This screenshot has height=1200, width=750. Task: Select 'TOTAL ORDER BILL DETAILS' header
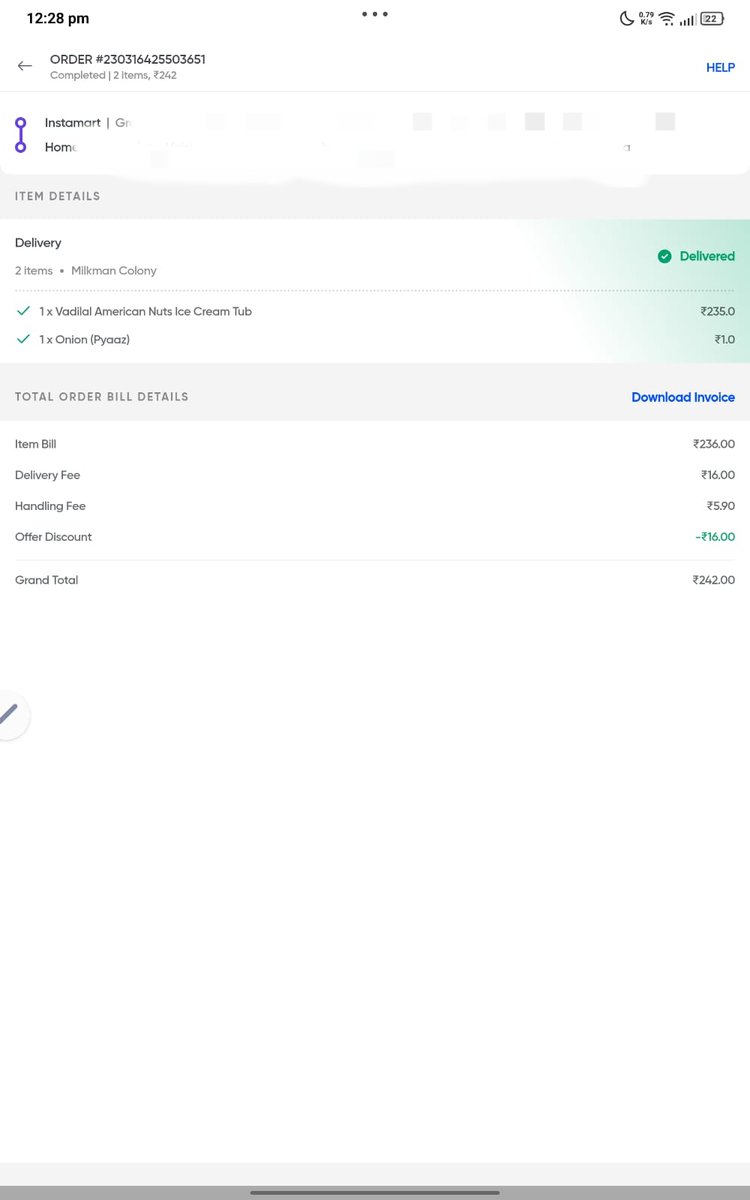101,397
